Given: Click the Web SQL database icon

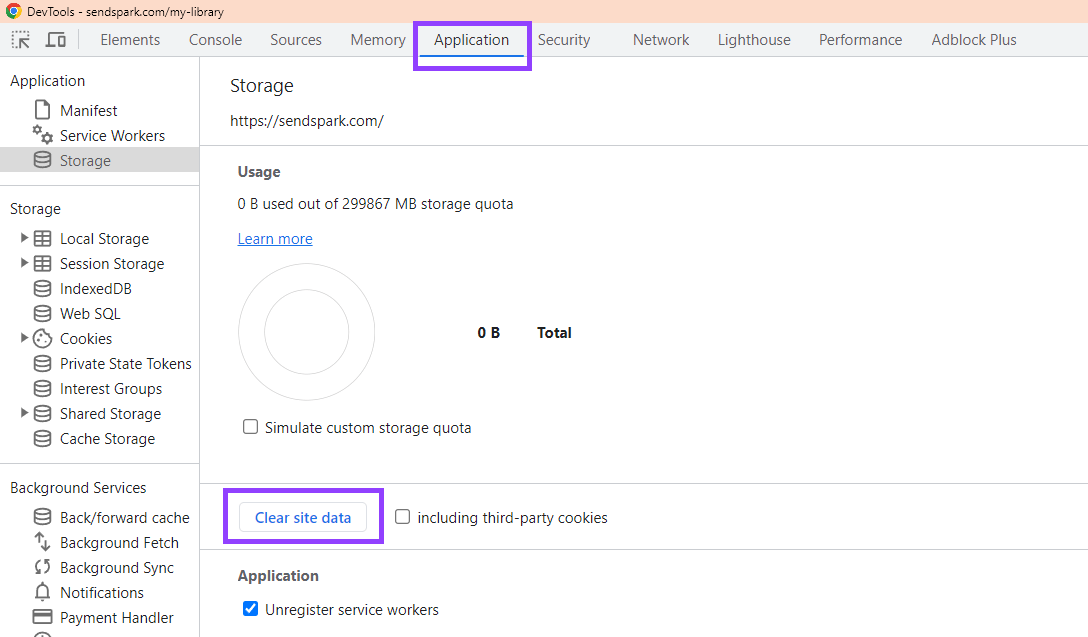Looking at the screenshot, I should pyautogui.click(x=42, y=314).
